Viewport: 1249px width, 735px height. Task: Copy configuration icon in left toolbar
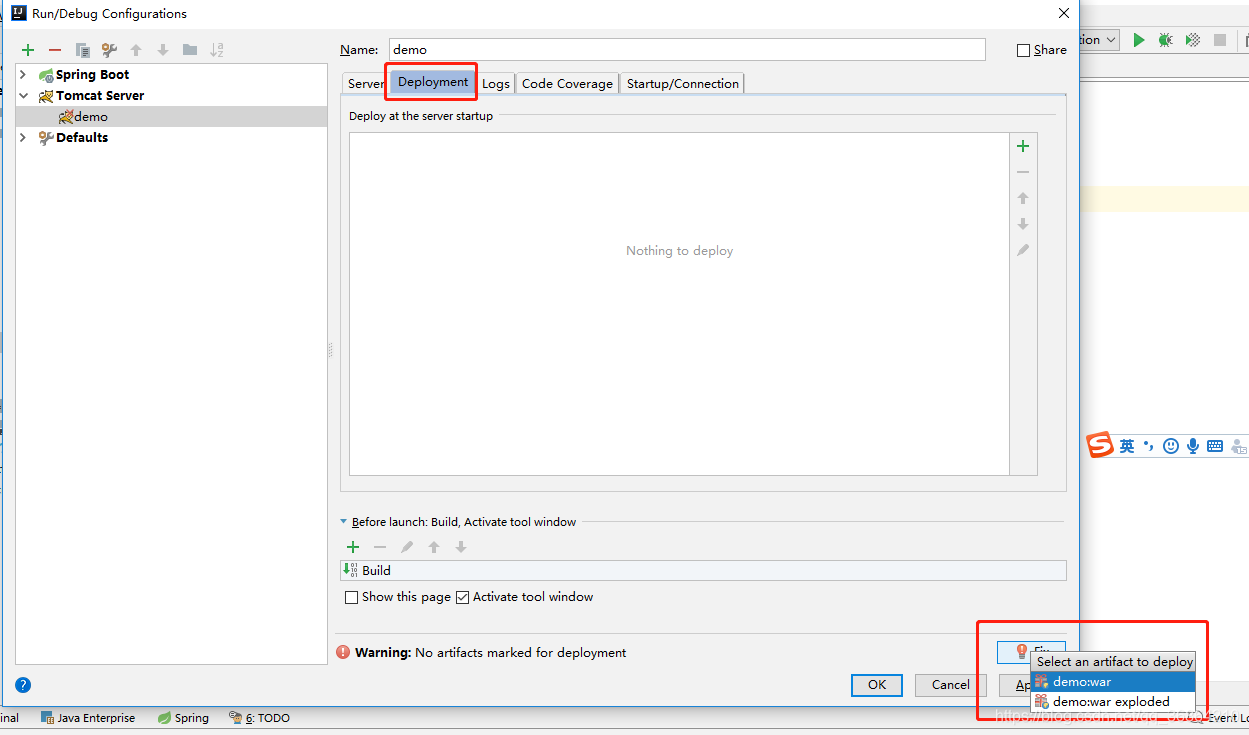[83, 50]
